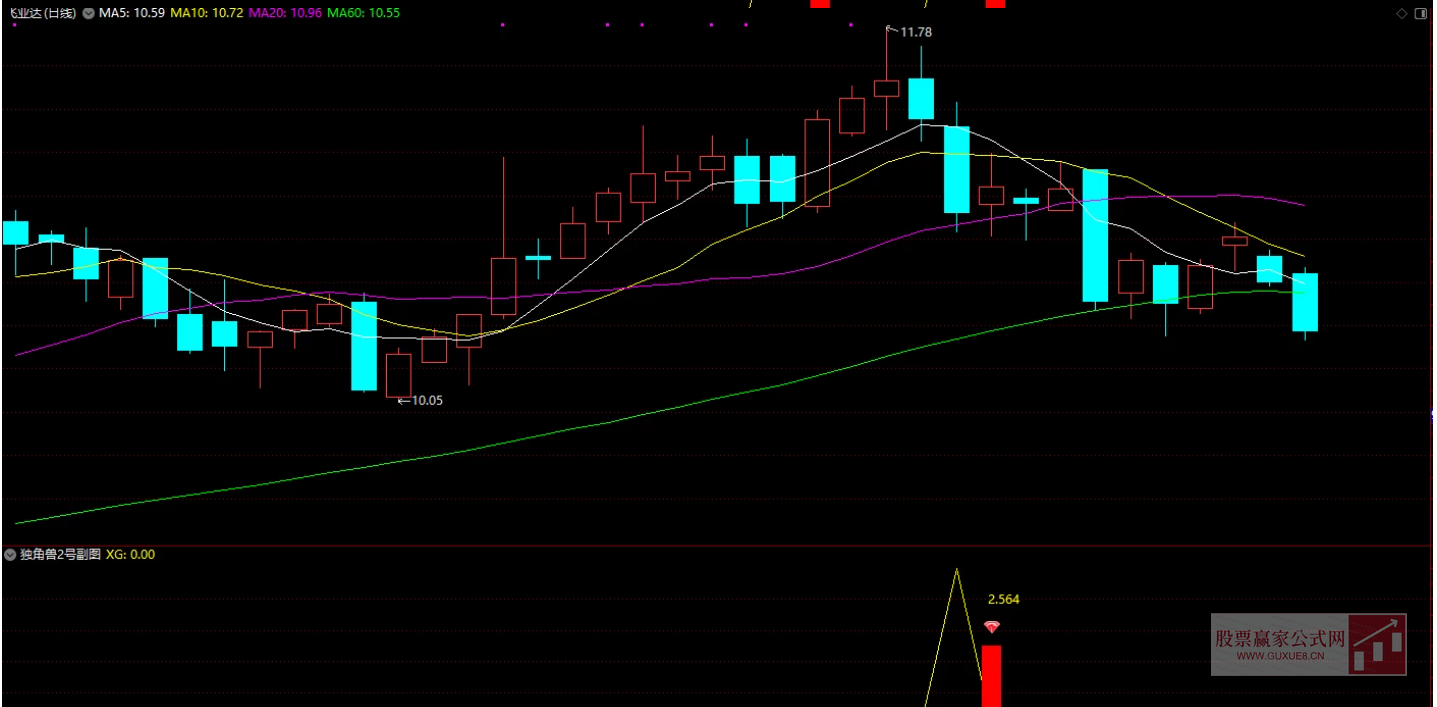
Task: Click the 2.564 value label in sub-chart
Action: (1003, 599)
